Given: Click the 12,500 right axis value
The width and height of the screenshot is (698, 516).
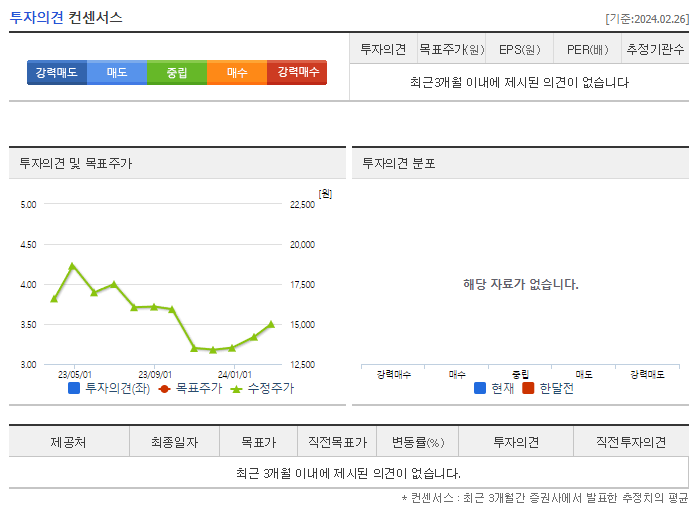Looking at the screenshot, I should (303, 365).
